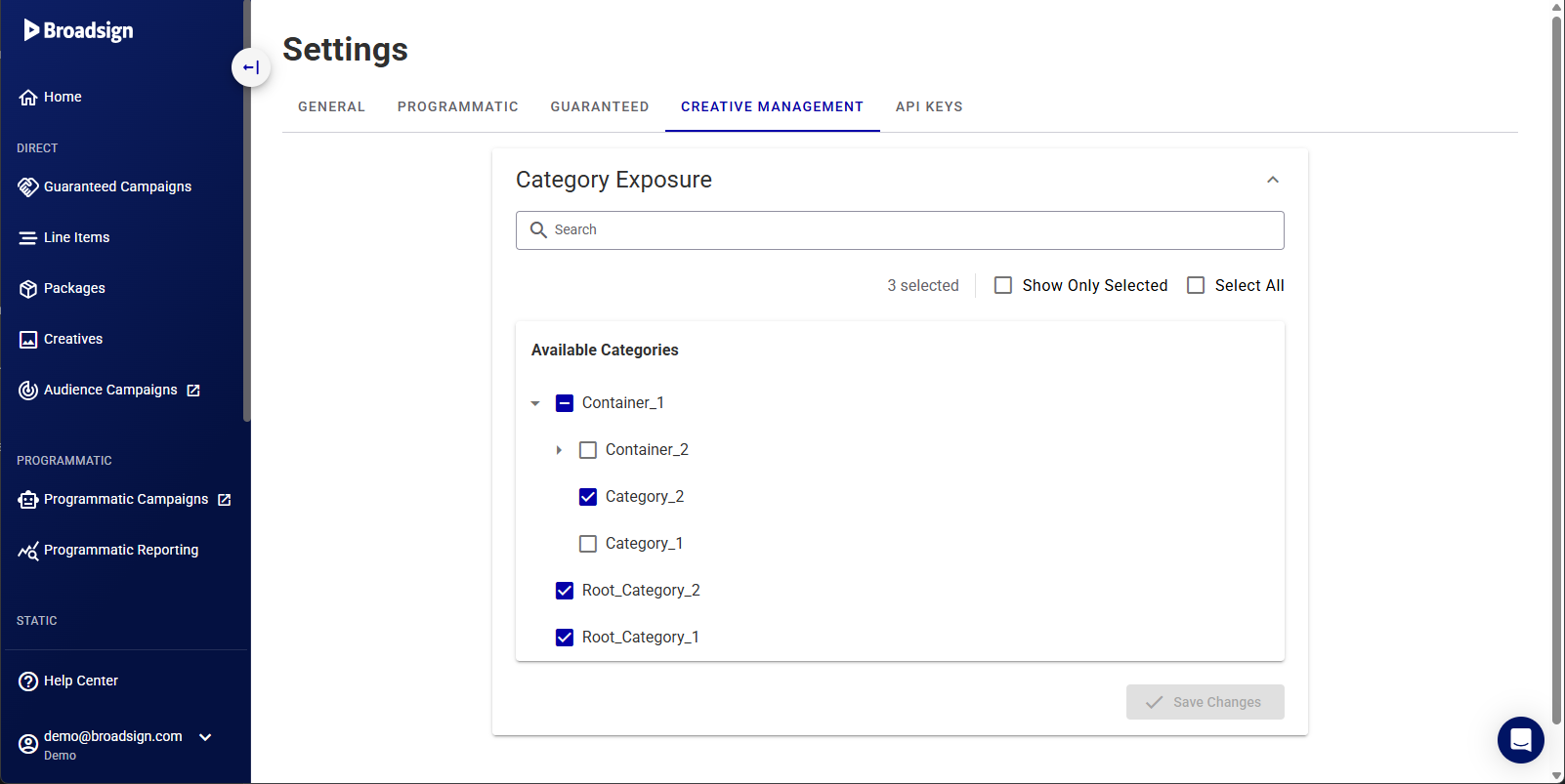Image resolution: width=1565 pixels, height=784 pixels.
Task: Open Programmatic Campaigns link
Action: (x=126, y=499)
